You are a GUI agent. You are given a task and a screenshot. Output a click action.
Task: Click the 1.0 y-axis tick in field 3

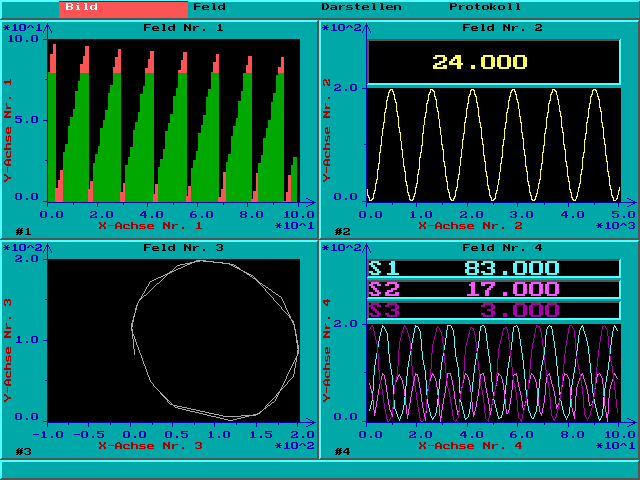click(27, 340)
